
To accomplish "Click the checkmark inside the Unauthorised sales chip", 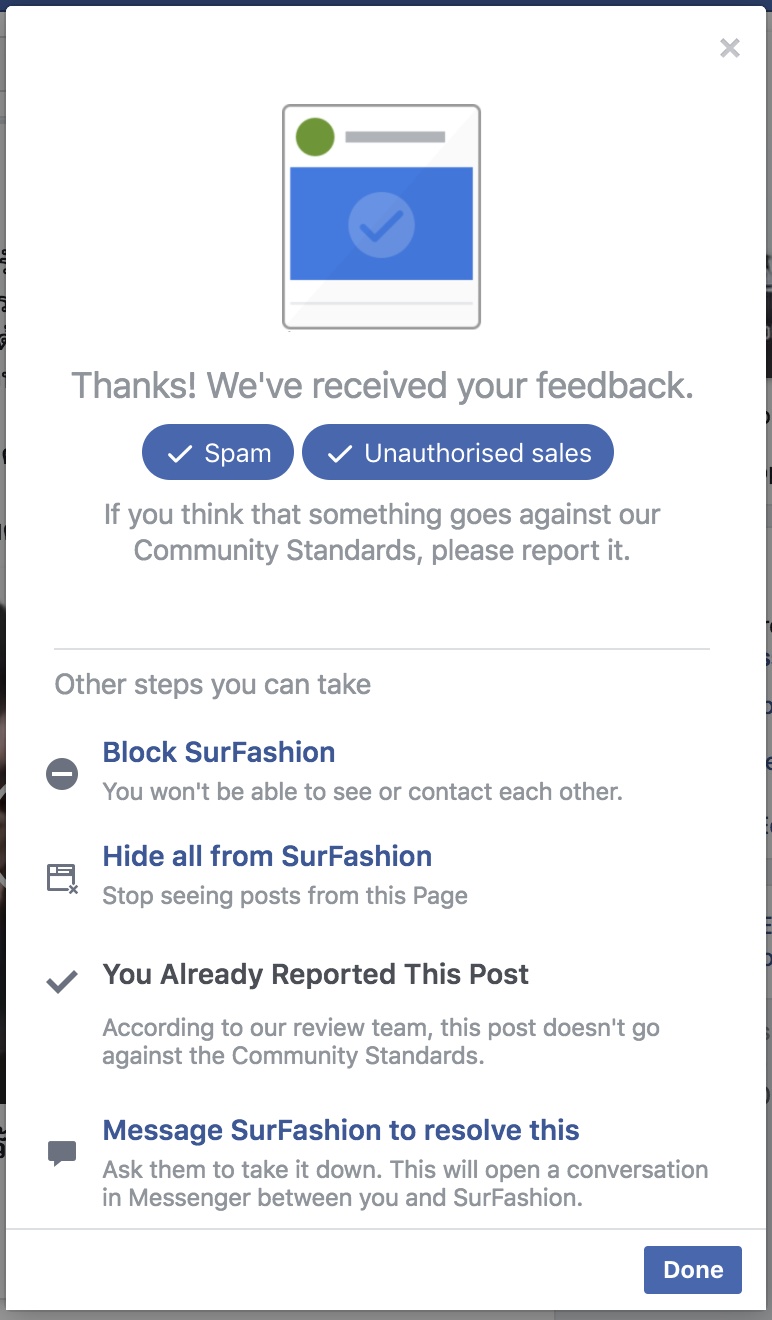I will point(340,454).
